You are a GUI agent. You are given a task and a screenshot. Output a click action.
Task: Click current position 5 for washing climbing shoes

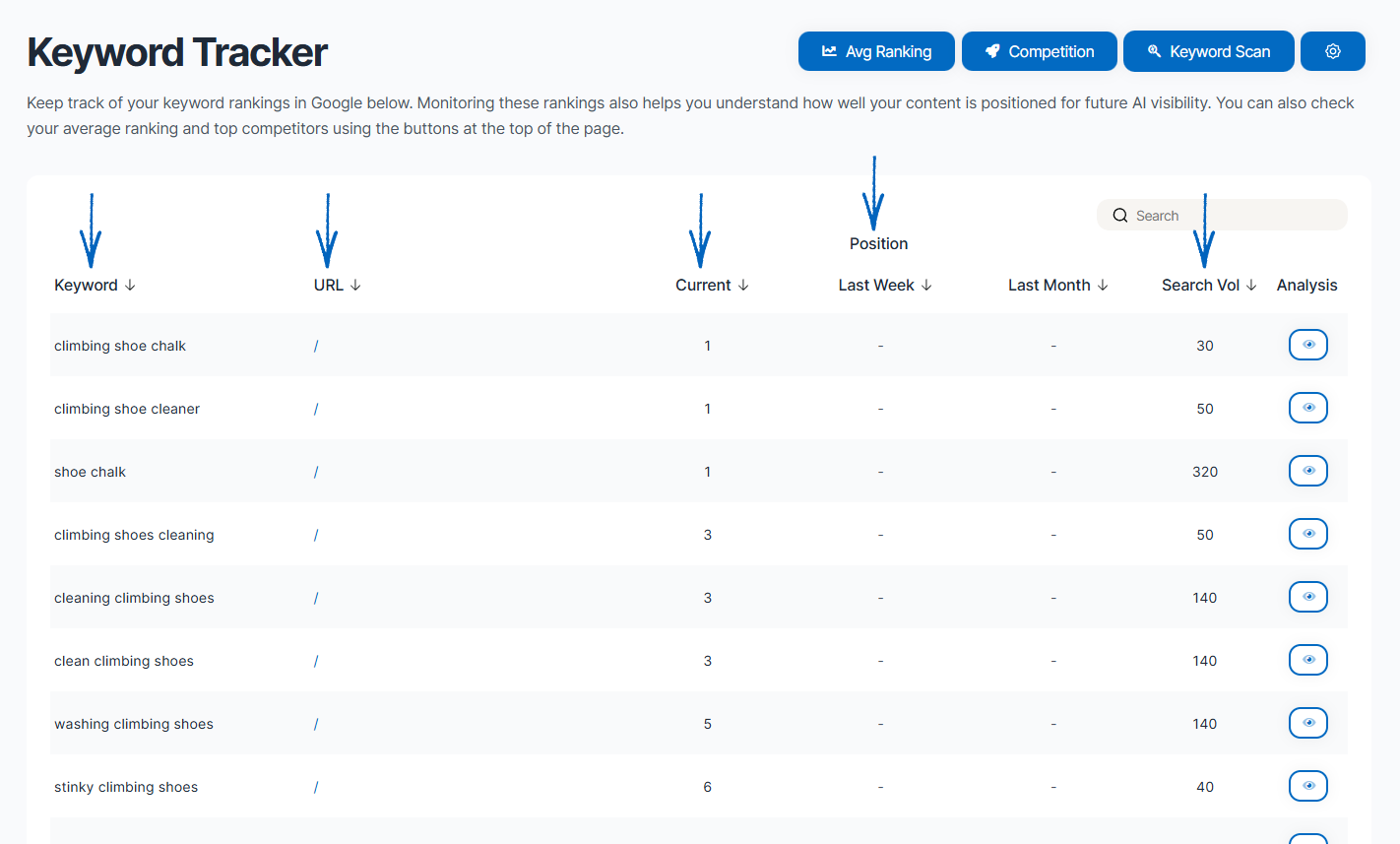[707, 724]
